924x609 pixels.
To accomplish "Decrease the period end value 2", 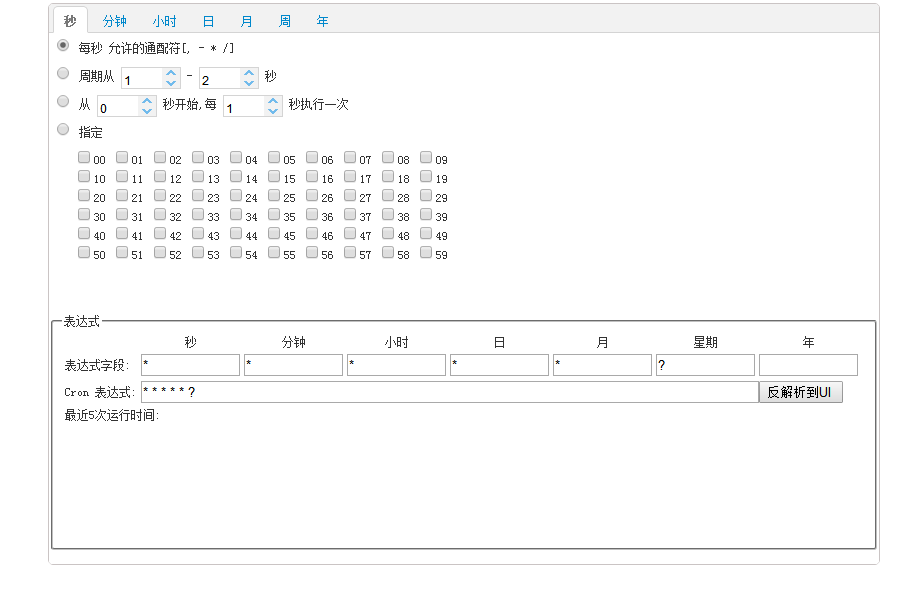I will click(x=249, y=83).
